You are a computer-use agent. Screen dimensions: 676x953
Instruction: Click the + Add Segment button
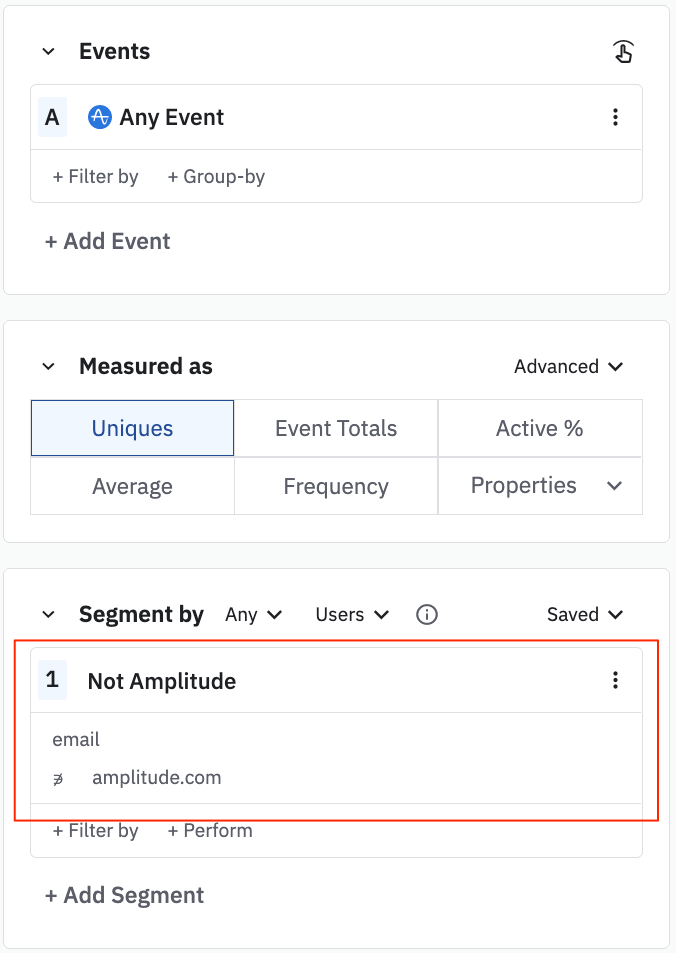125,895
